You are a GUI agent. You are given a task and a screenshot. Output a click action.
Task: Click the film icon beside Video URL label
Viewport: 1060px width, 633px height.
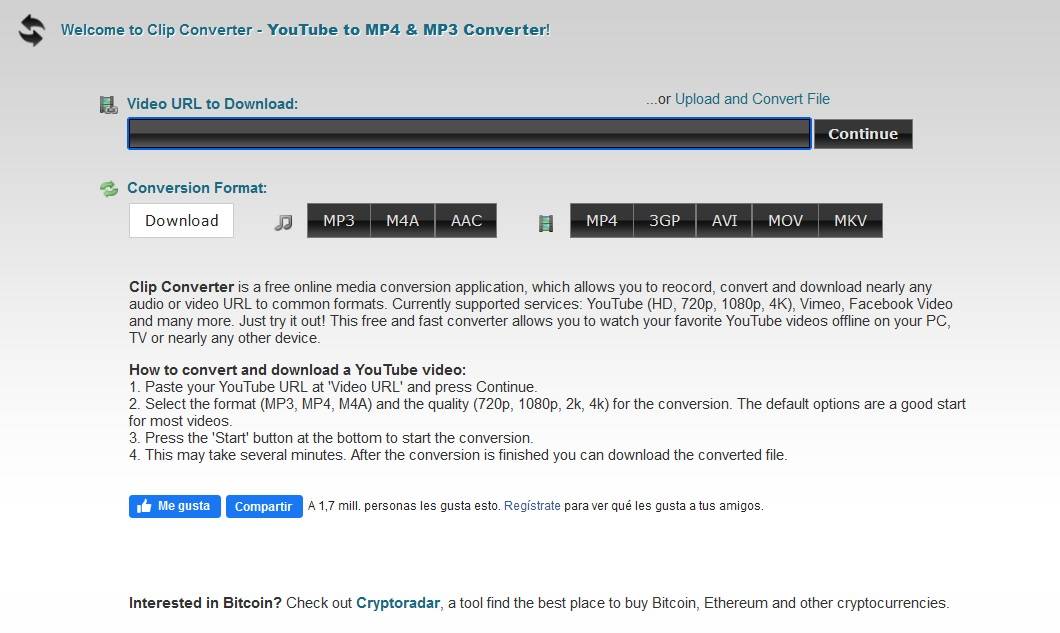108,105
